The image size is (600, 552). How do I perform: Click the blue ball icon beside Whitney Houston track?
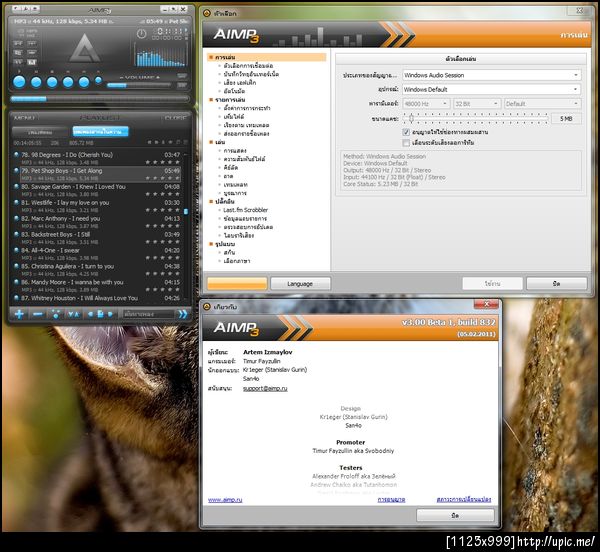tap(16, 298)
